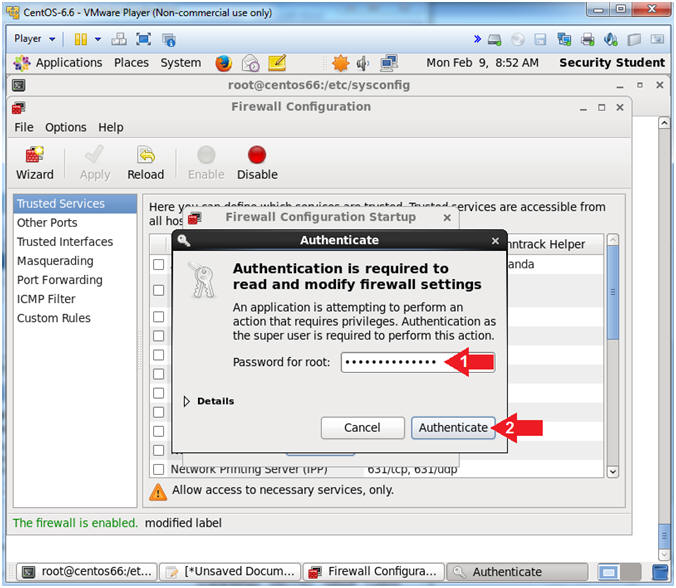Close the Firewall Configuration Startup dialog
This screenshot has width=676, height=588.
click(x=447, y=218)
